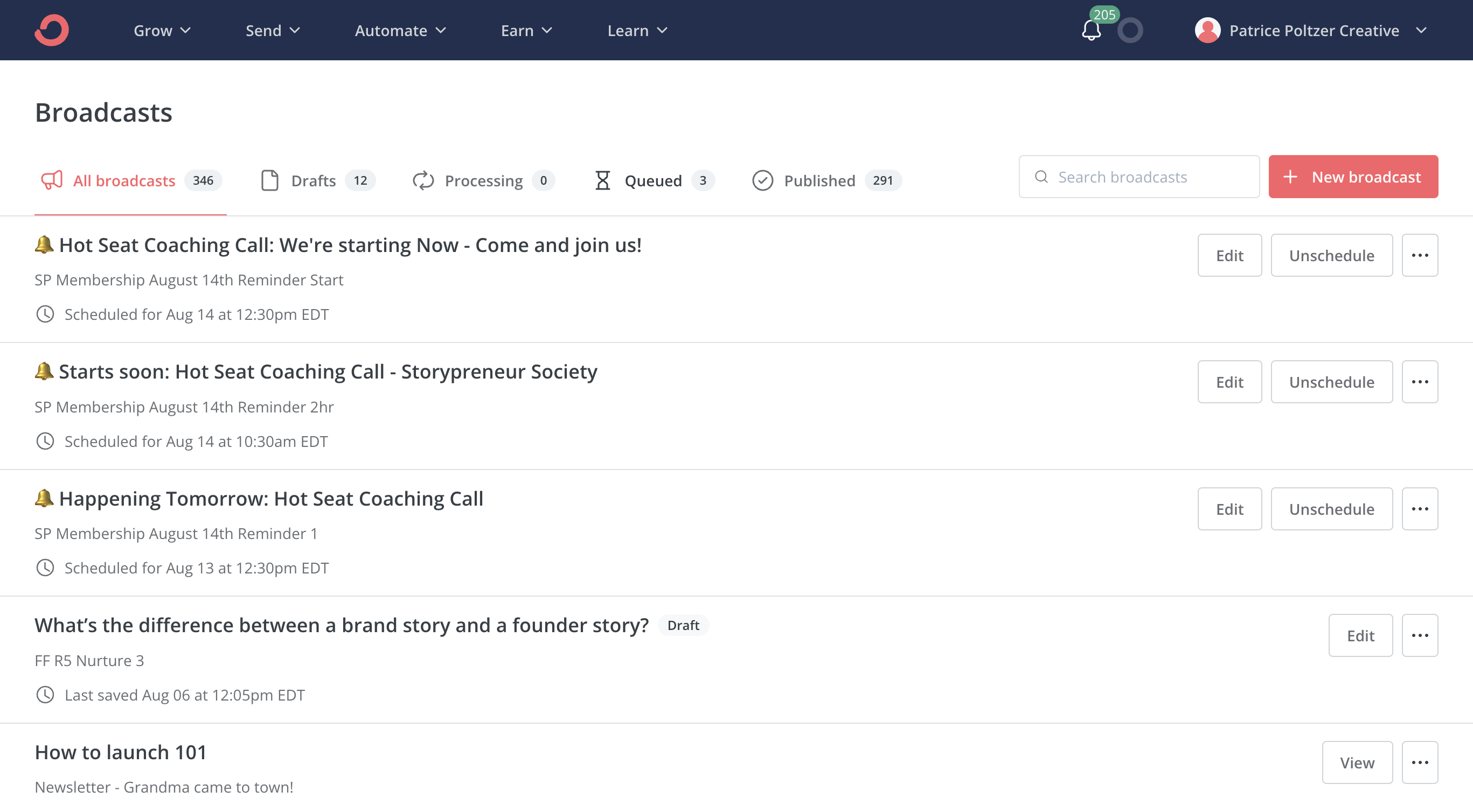The image size is (1473, 812).
Task: Open Starts soon: Hot Seat Coaching Call title
Action: (316, 372)
